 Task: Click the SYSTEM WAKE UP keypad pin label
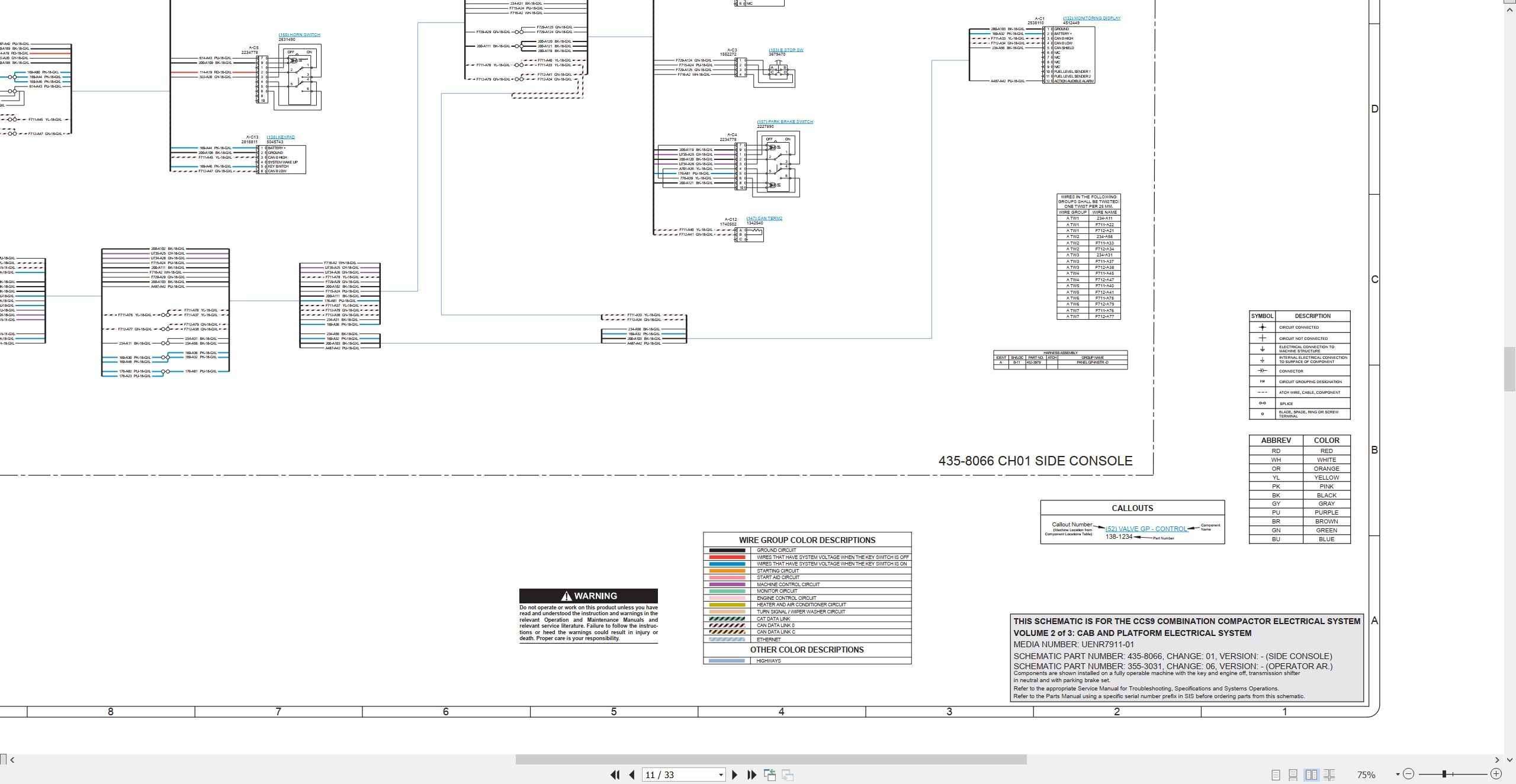(282, 162)
